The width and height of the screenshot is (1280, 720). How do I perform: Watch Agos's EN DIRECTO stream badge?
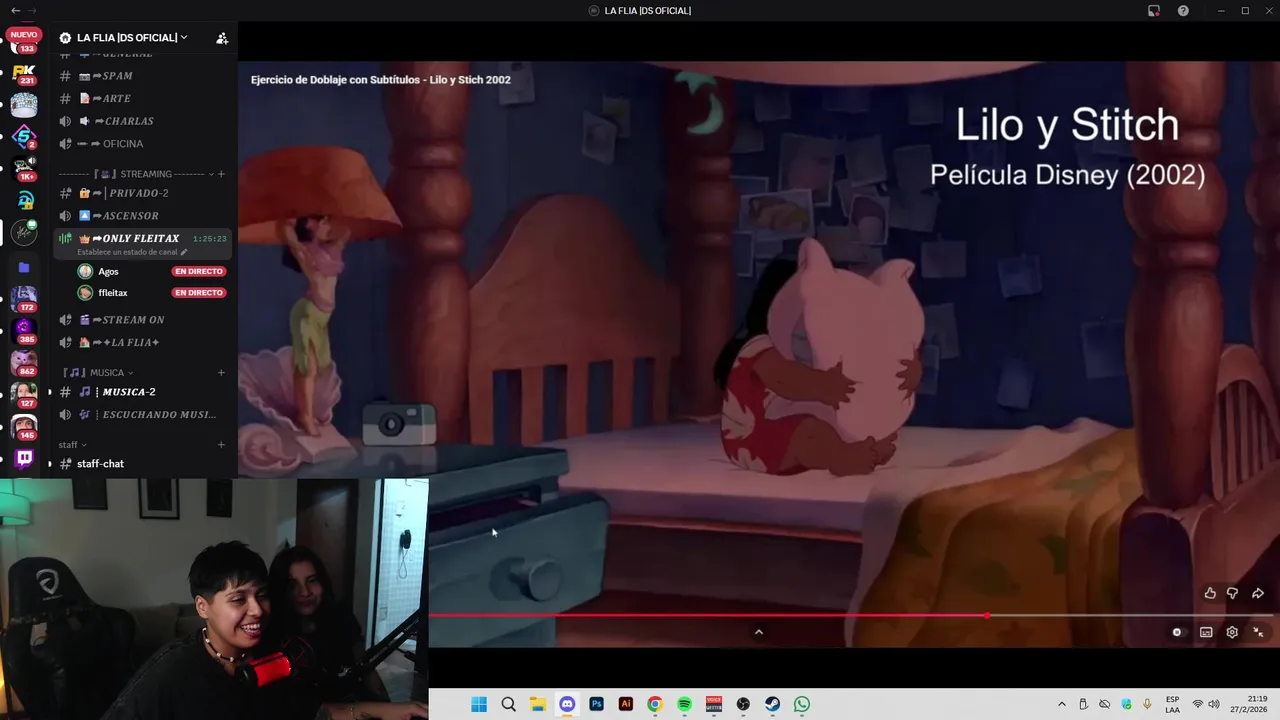pyautogui.click(x=199, y=271)
